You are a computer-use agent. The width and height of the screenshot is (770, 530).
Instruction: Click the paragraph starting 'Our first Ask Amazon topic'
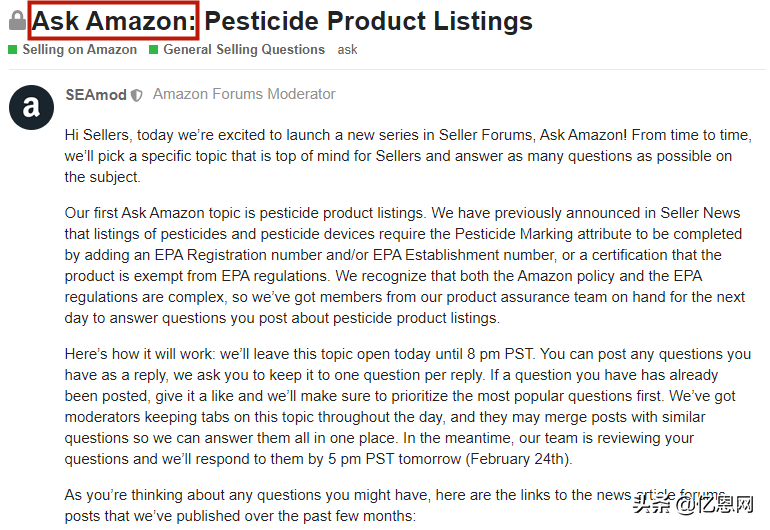pyautogui.click(x=405, y=265)
